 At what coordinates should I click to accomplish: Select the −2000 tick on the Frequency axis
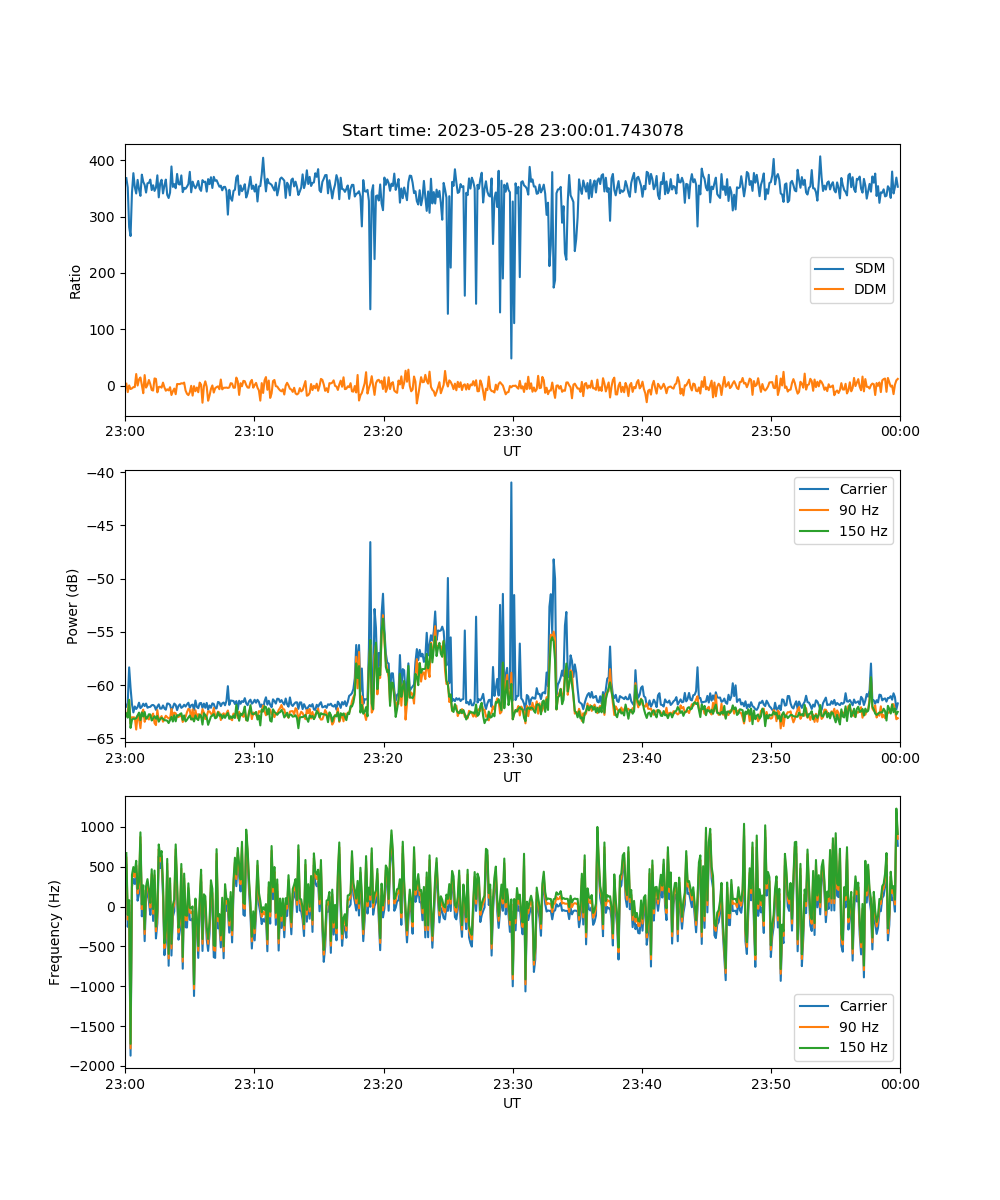pyautogui.click(x=93, y=1067)
